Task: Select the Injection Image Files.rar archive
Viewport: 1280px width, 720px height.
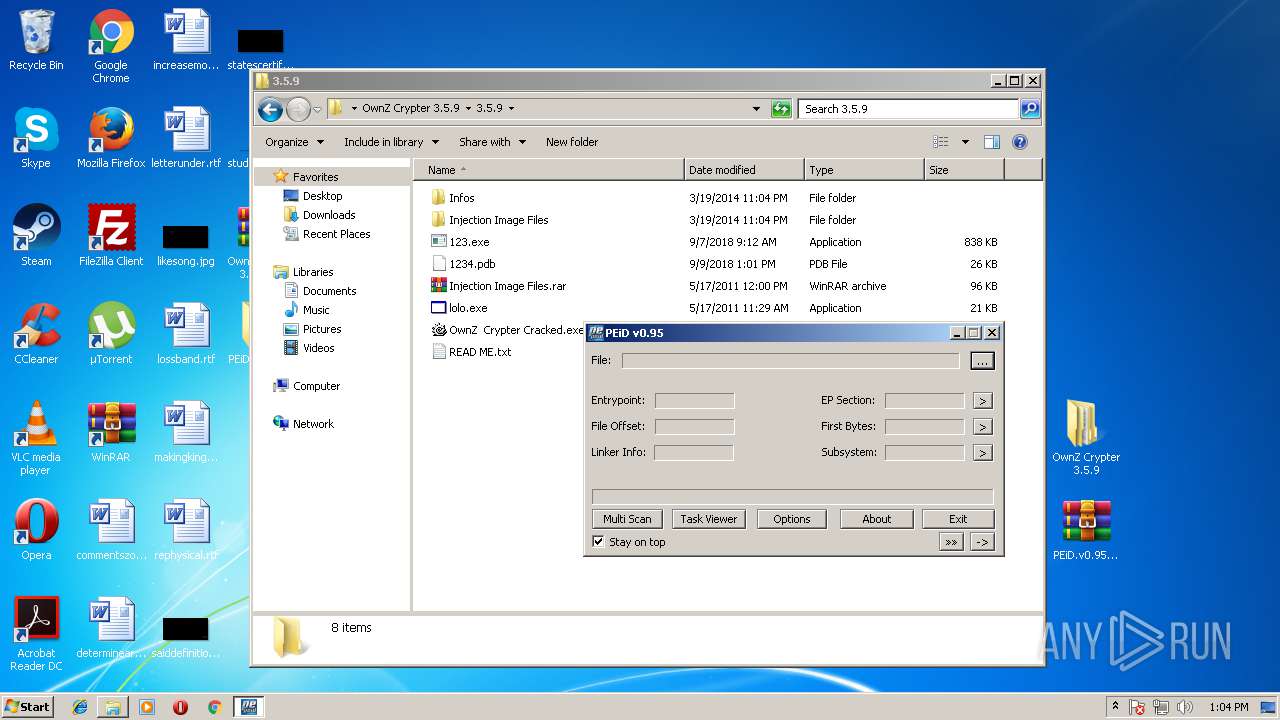Action: point(507,286)
